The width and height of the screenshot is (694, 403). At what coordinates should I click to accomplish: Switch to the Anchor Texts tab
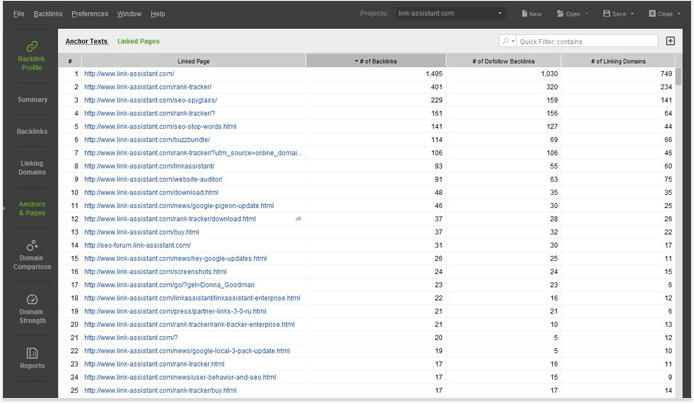[x=87, y=41]
